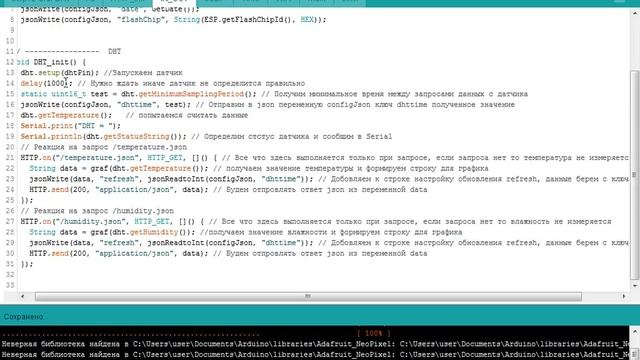Click 'static uint16_t test' declaration on line 15

click(x=64, y=94)
